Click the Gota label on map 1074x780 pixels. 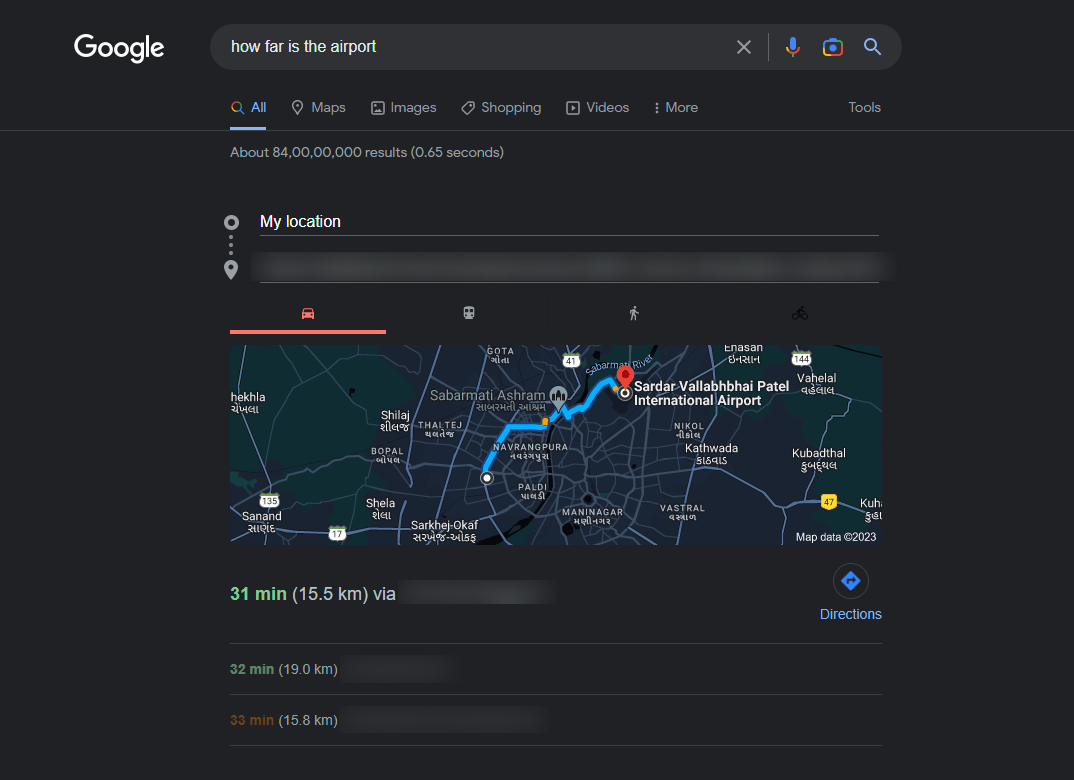(500, 355)
